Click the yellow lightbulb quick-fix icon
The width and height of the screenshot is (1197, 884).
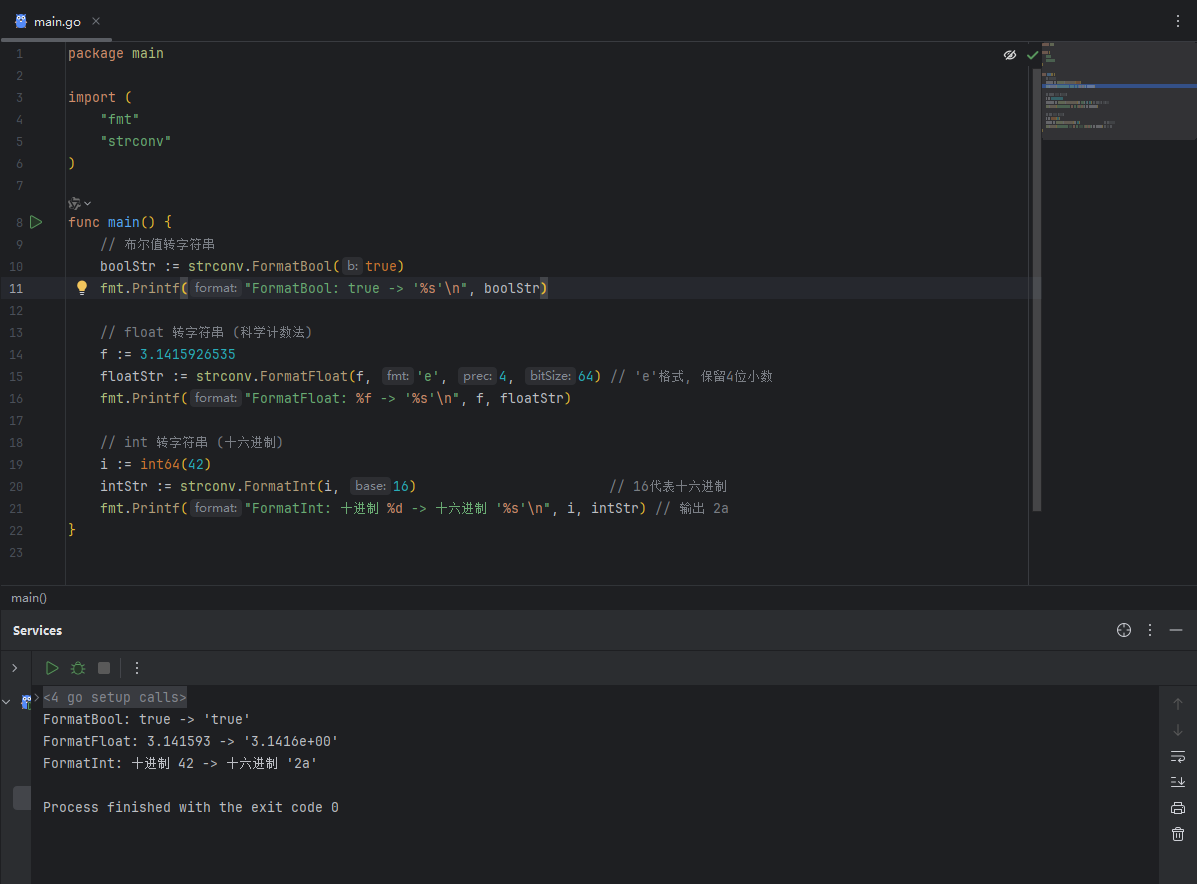point(83,288)
